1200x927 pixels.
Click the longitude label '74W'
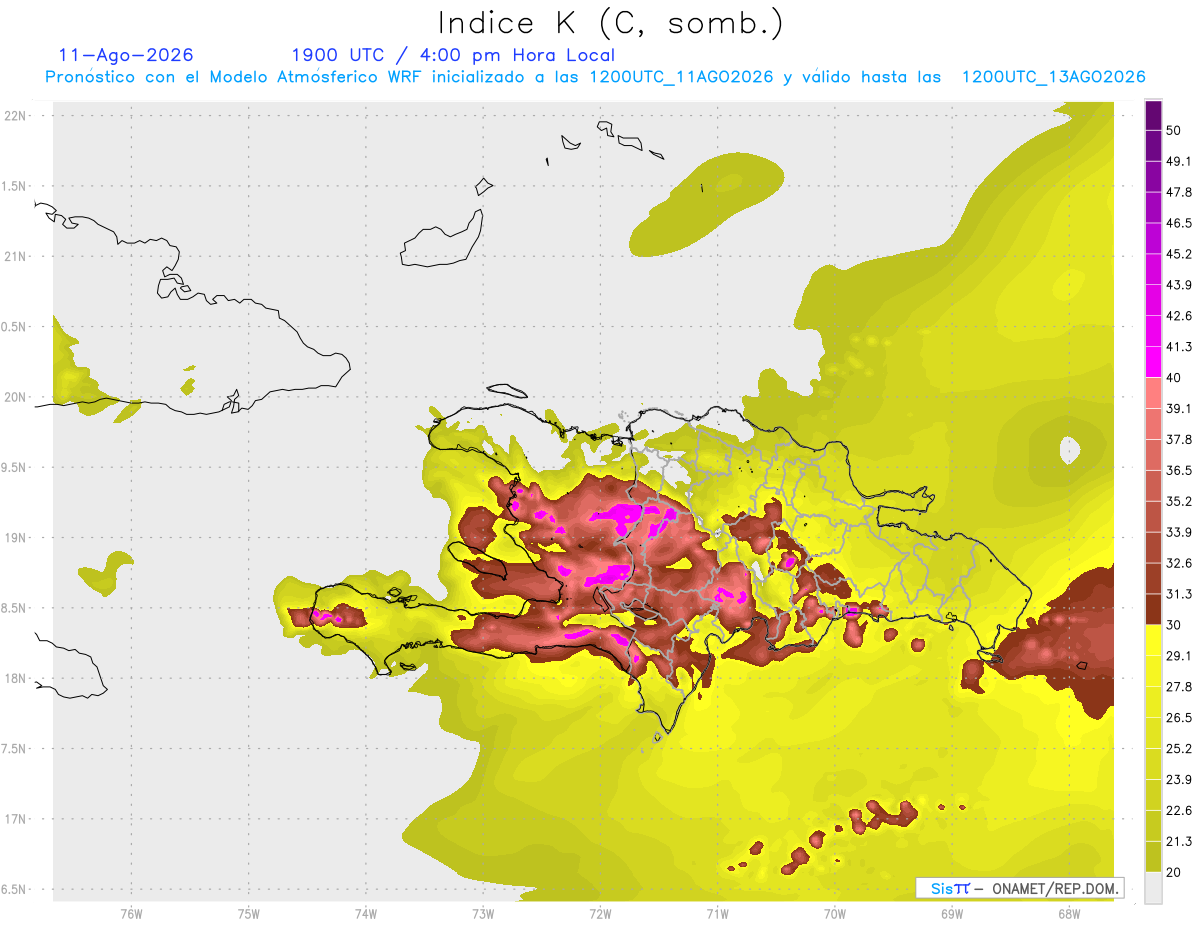point(366,914)
